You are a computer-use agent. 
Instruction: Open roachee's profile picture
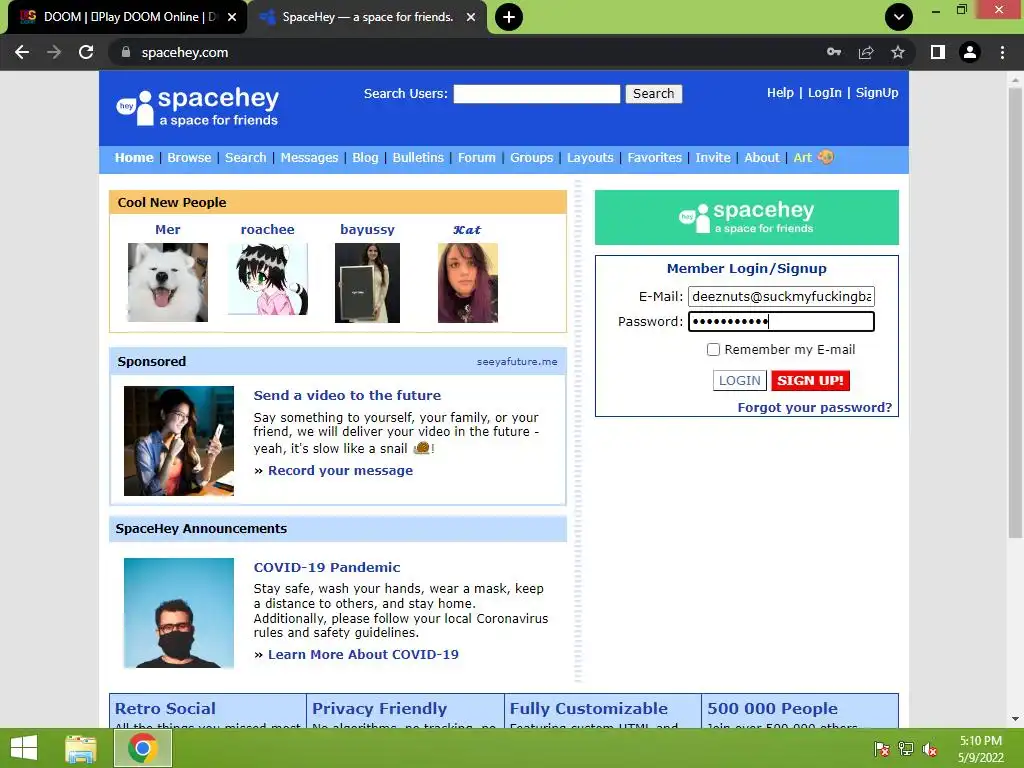(268, 279)
